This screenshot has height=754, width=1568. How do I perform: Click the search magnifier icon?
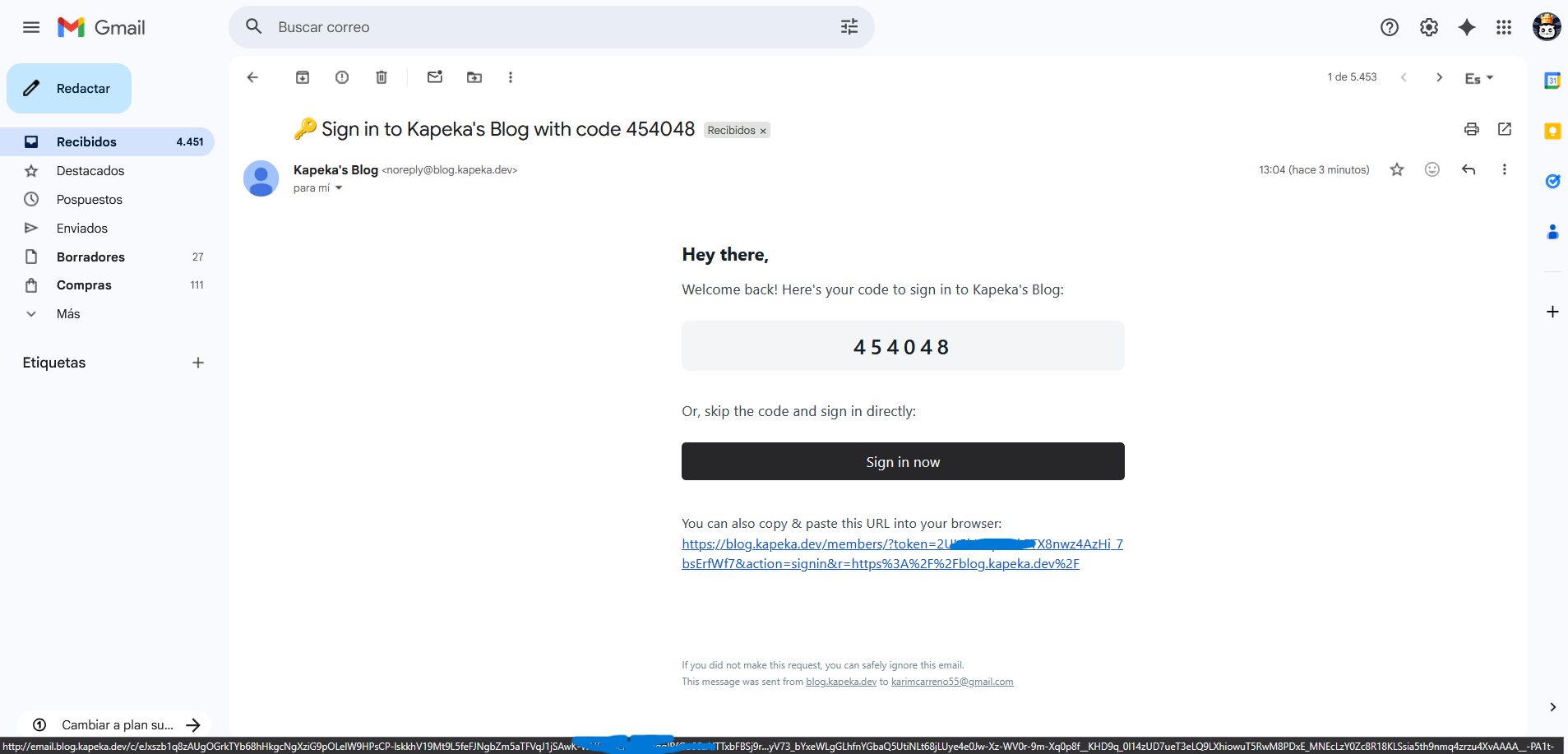[254, 27]
